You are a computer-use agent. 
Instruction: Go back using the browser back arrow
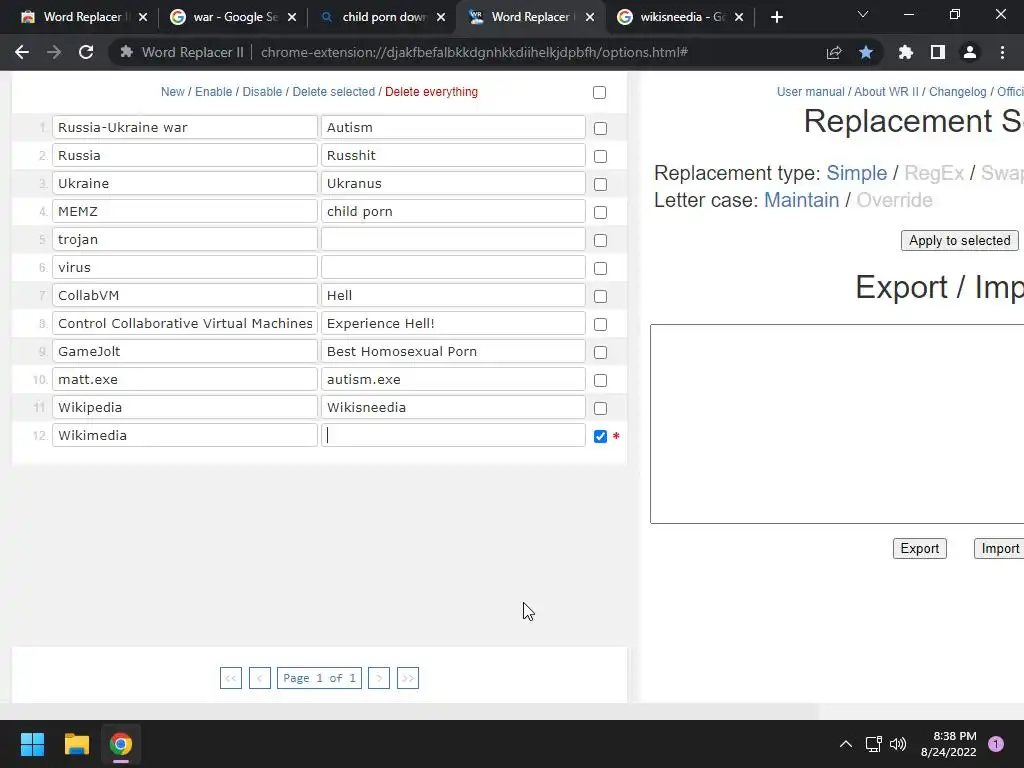coord(22,52)
